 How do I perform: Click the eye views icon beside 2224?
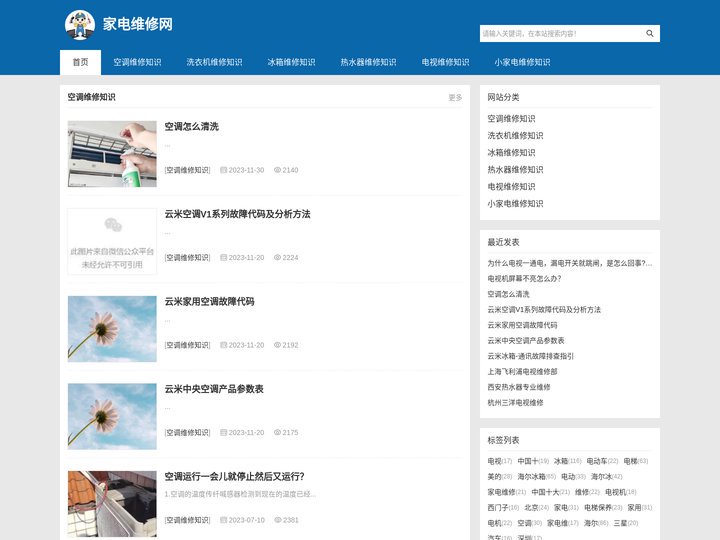[x=277, y=257]
